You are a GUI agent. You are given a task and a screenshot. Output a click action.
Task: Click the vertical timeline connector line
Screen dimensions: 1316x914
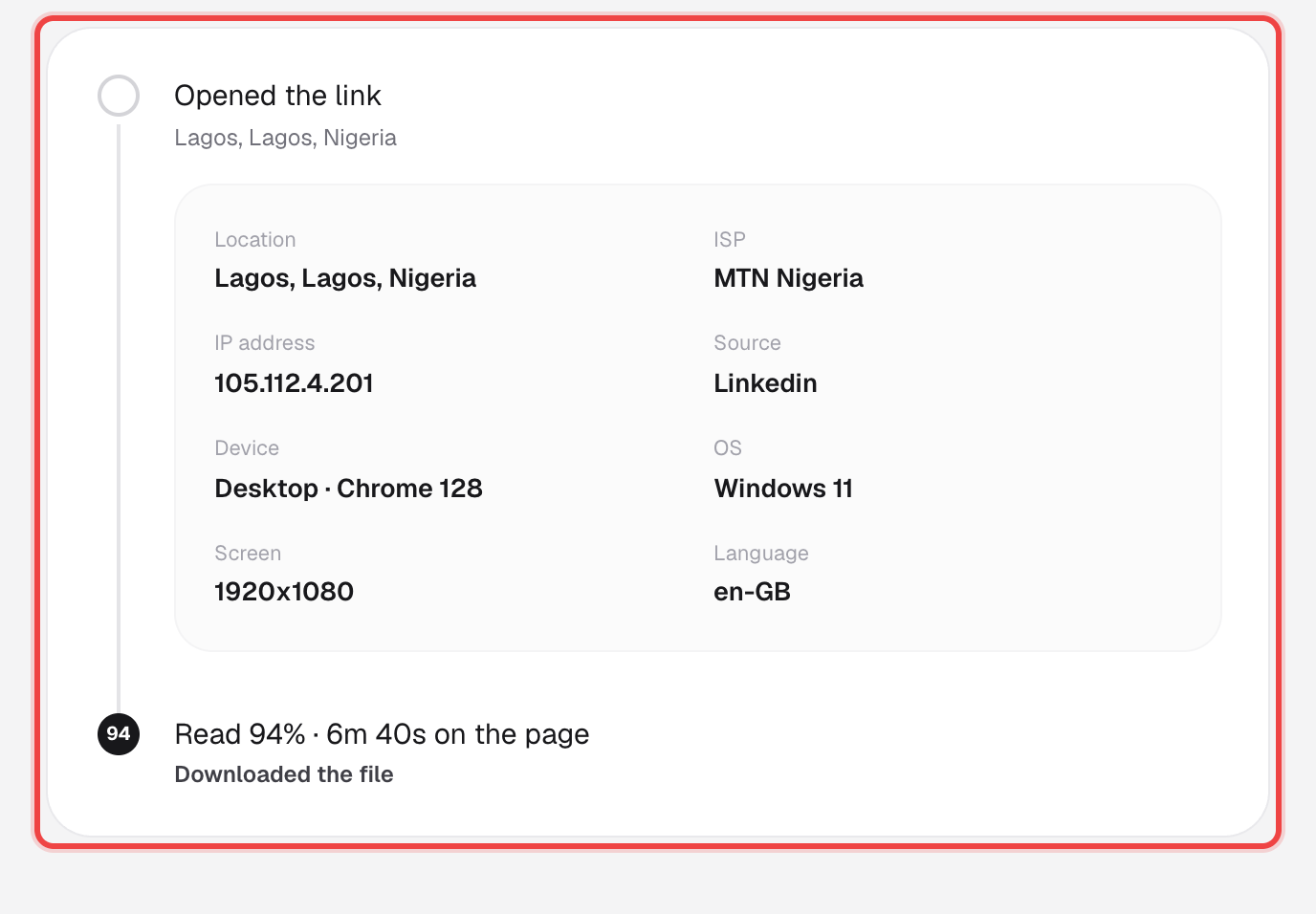click(119, 416)
